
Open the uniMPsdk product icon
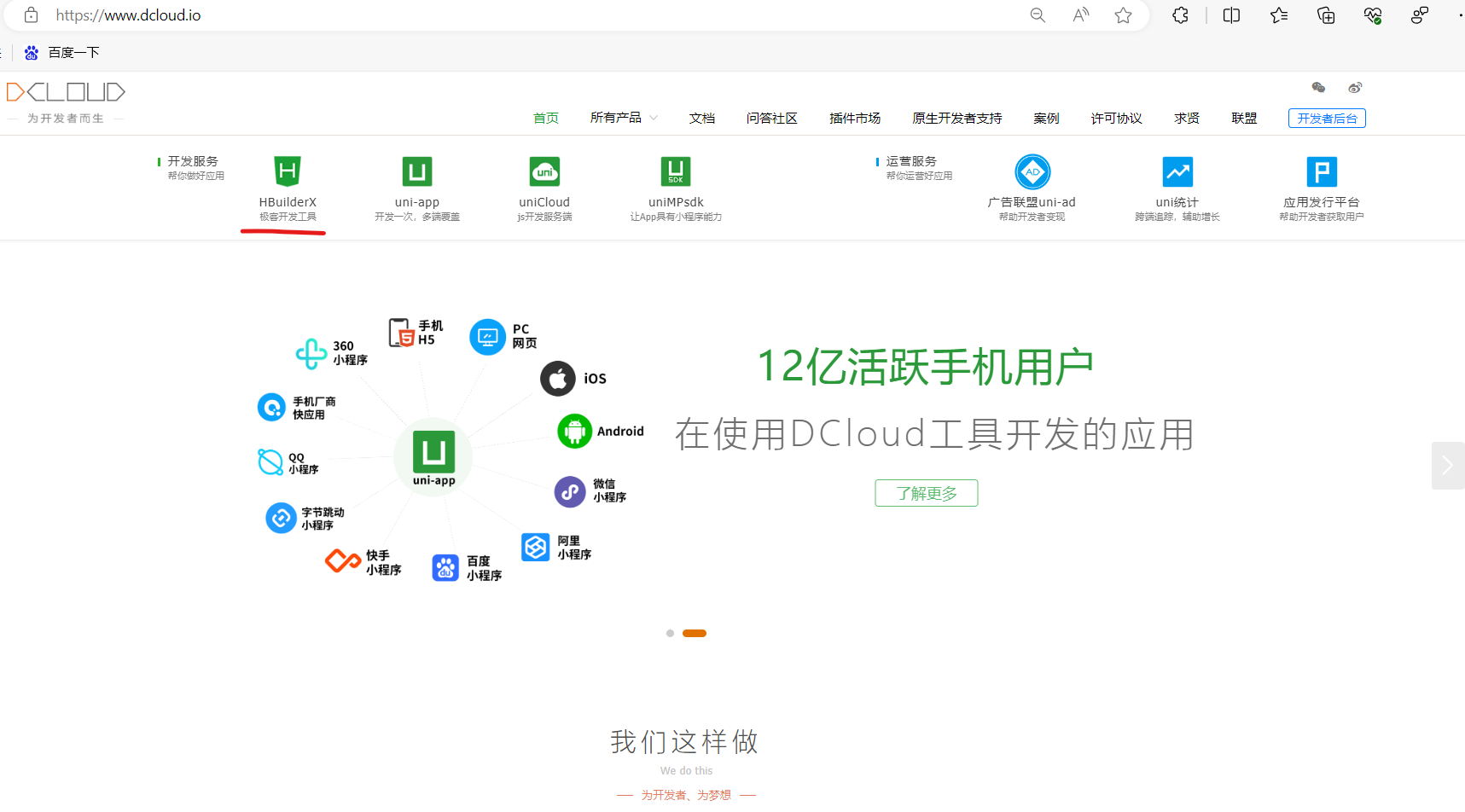(x=676, y=171)
